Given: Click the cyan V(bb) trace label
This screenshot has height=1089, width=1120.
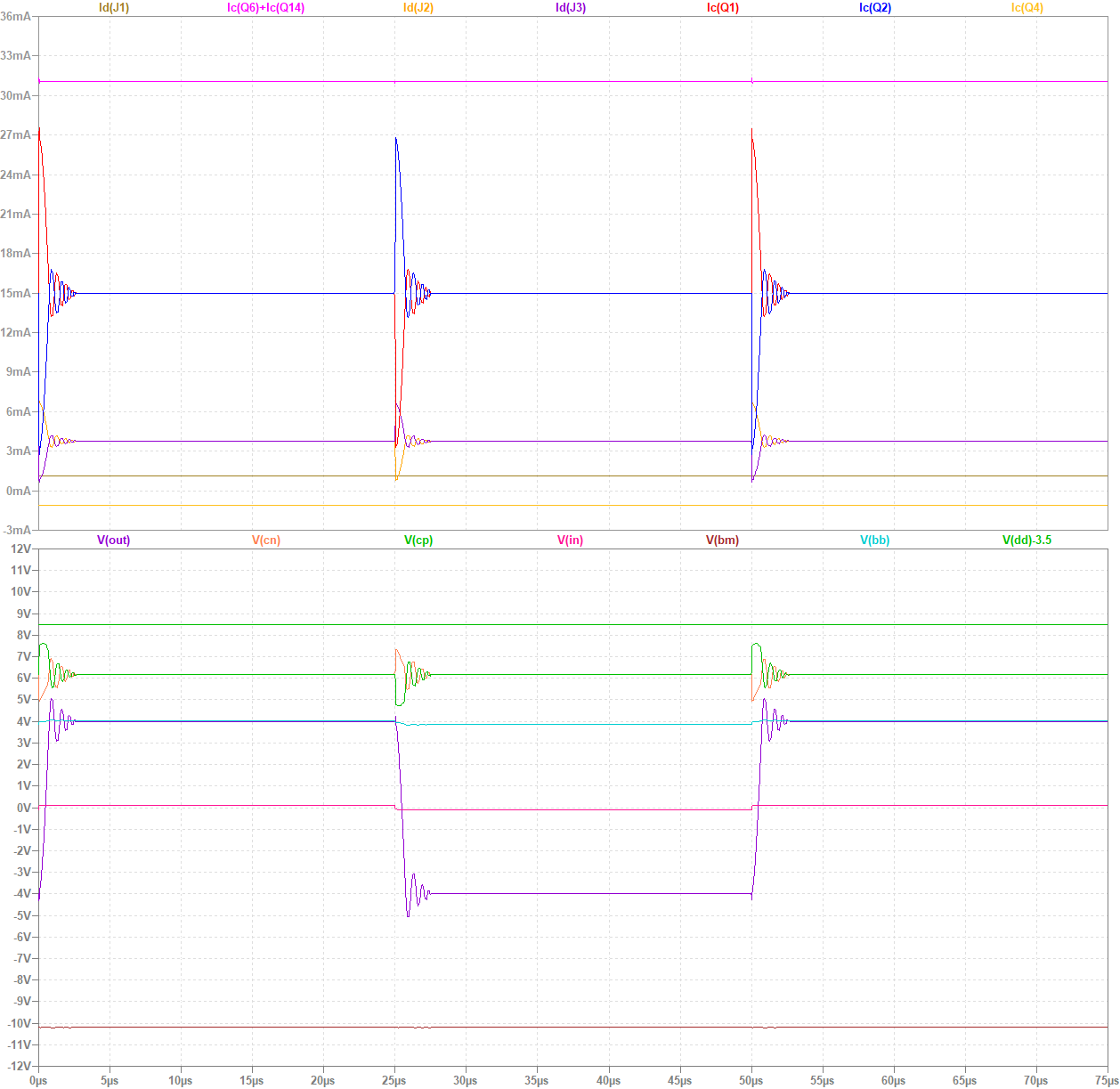Looking at the screenshot, I should 875,540.
